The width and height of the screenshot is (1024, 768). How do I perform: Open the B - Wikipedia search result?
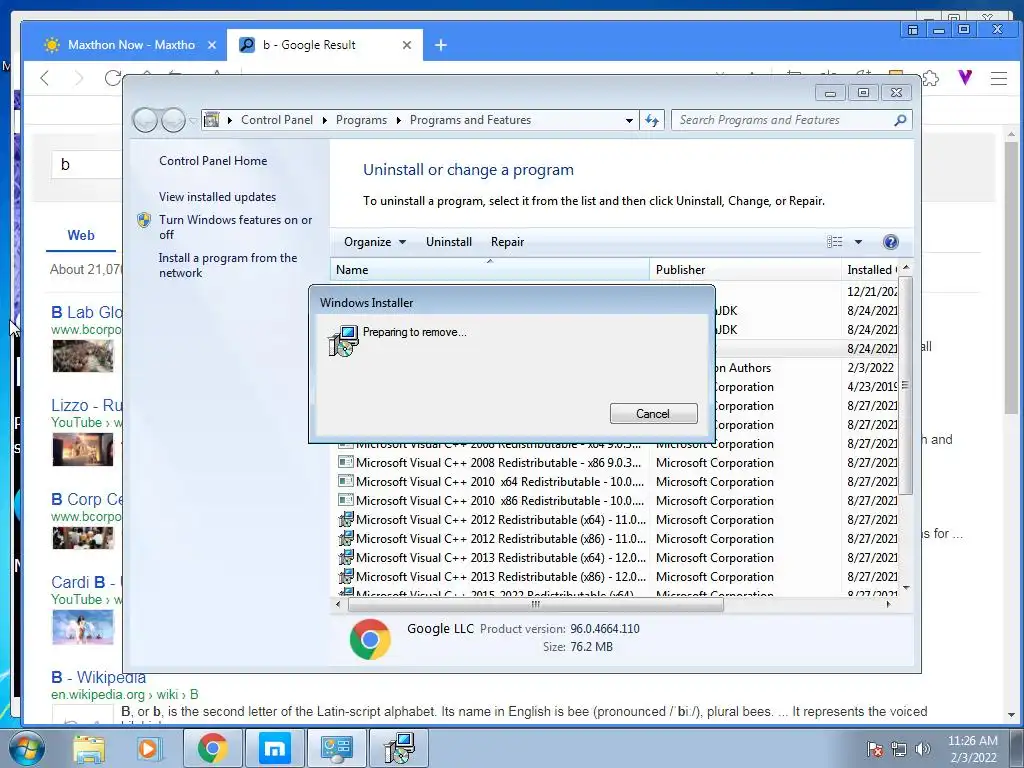point(99,677)
